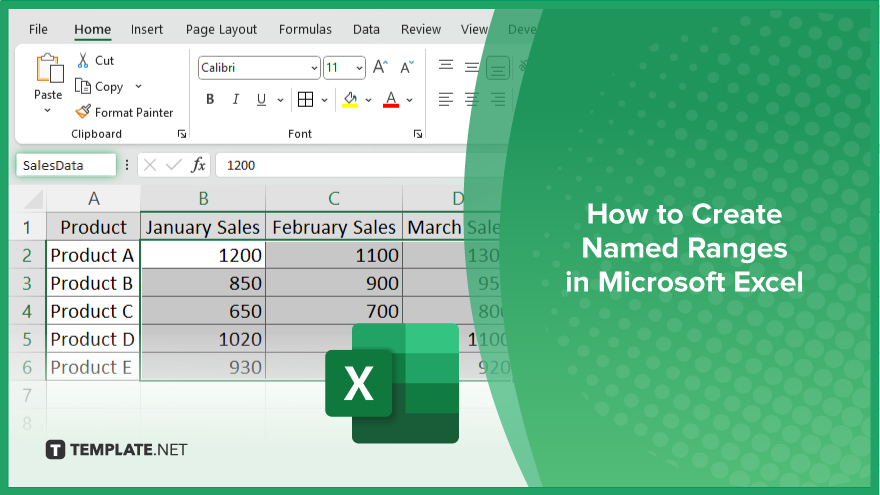Open Clipboard dialog launcher

pyautogui.click(x=182, y=134)
